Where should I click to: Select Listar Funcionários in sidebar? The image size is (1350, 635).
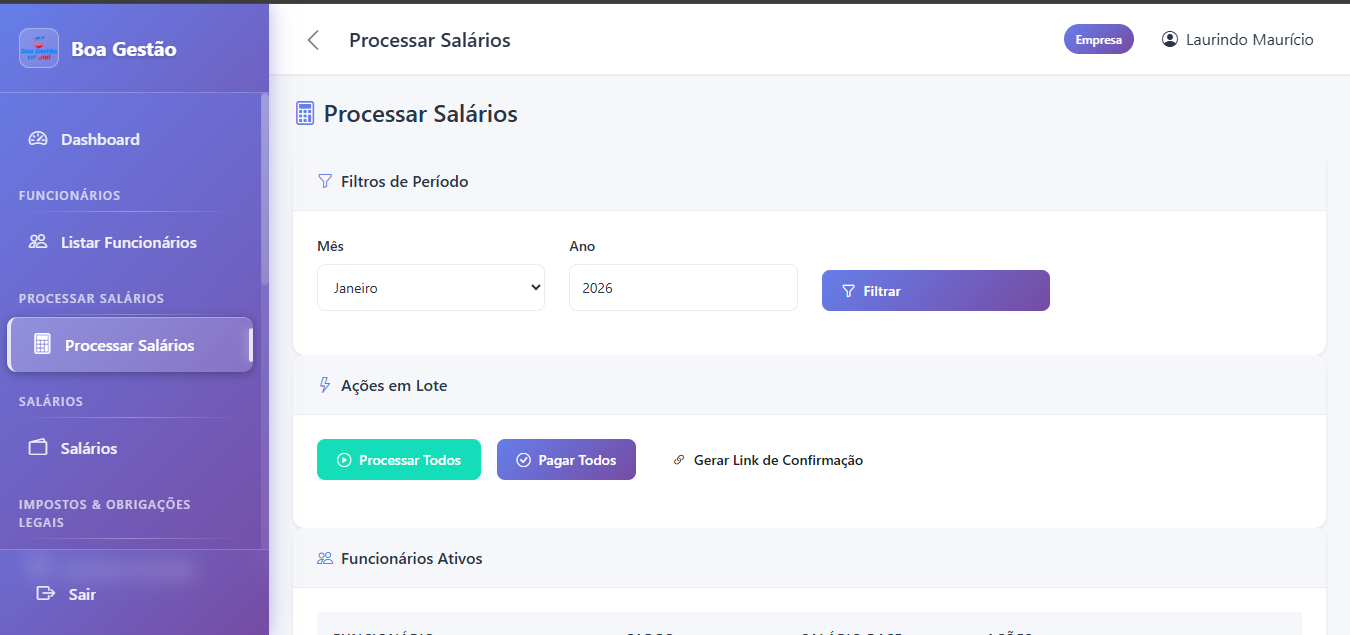pyautogui.click(x=128, y=242)
